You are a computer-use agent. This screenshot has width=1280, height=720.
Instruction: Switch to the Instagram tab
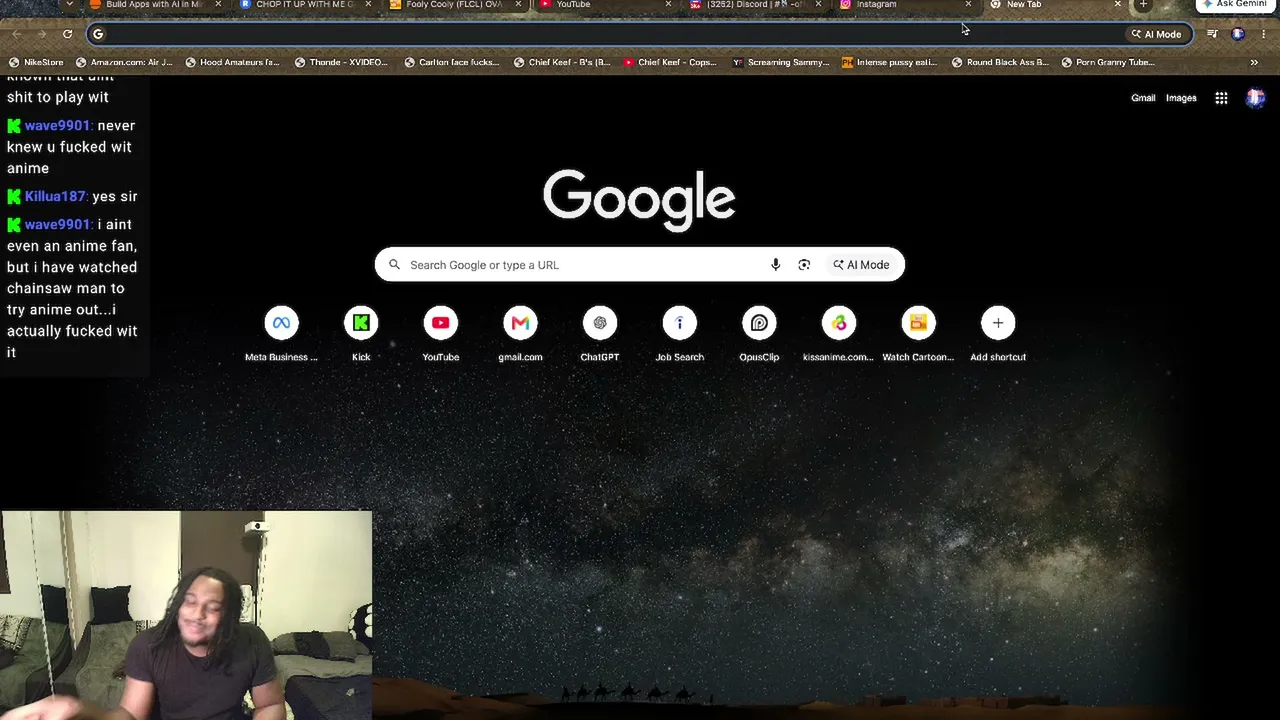click(x=905, y=4)
